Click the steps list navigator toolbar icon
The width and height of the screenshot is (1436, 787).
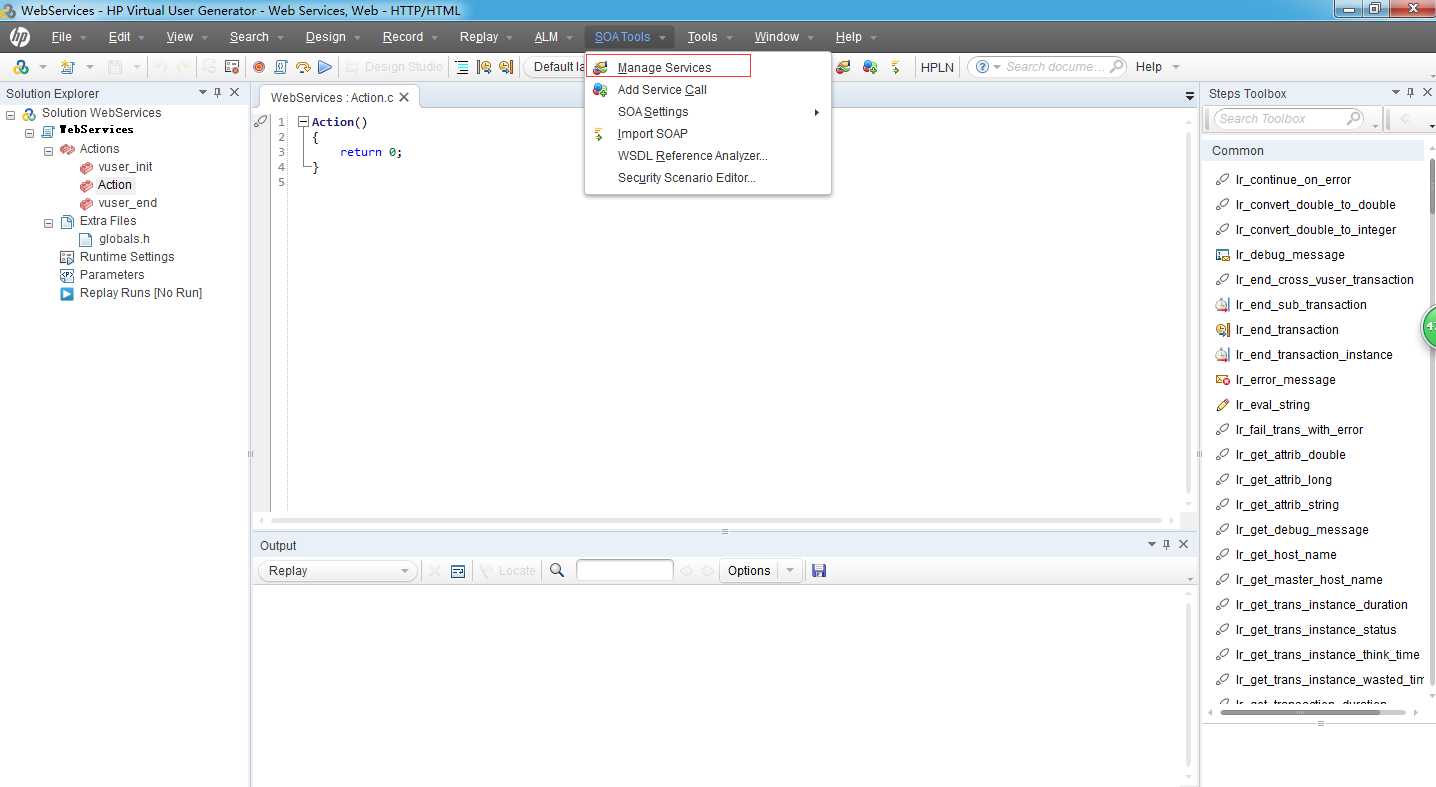coord(462,67)
